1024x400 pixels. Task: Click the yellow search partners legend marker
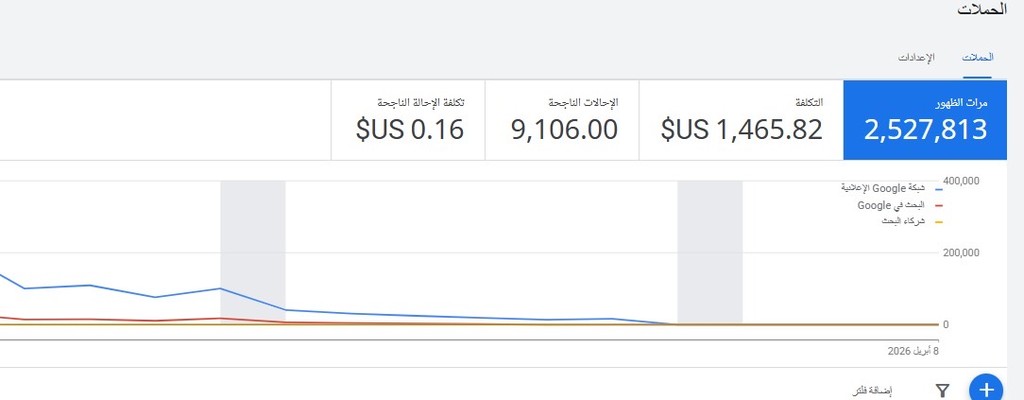pyautogui.click(x=938, y=221)
